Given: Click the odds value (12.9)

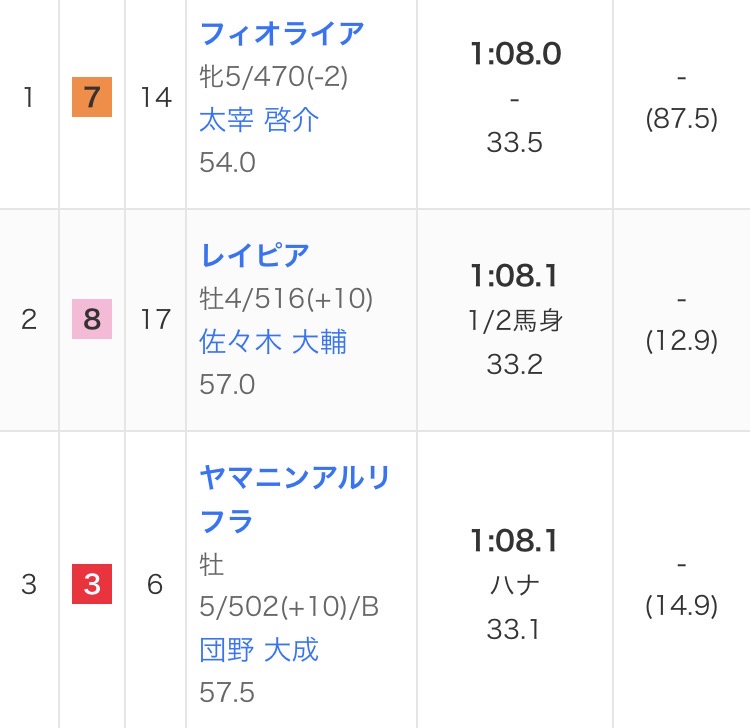Looking at the screenshot, I should point(681,342).
